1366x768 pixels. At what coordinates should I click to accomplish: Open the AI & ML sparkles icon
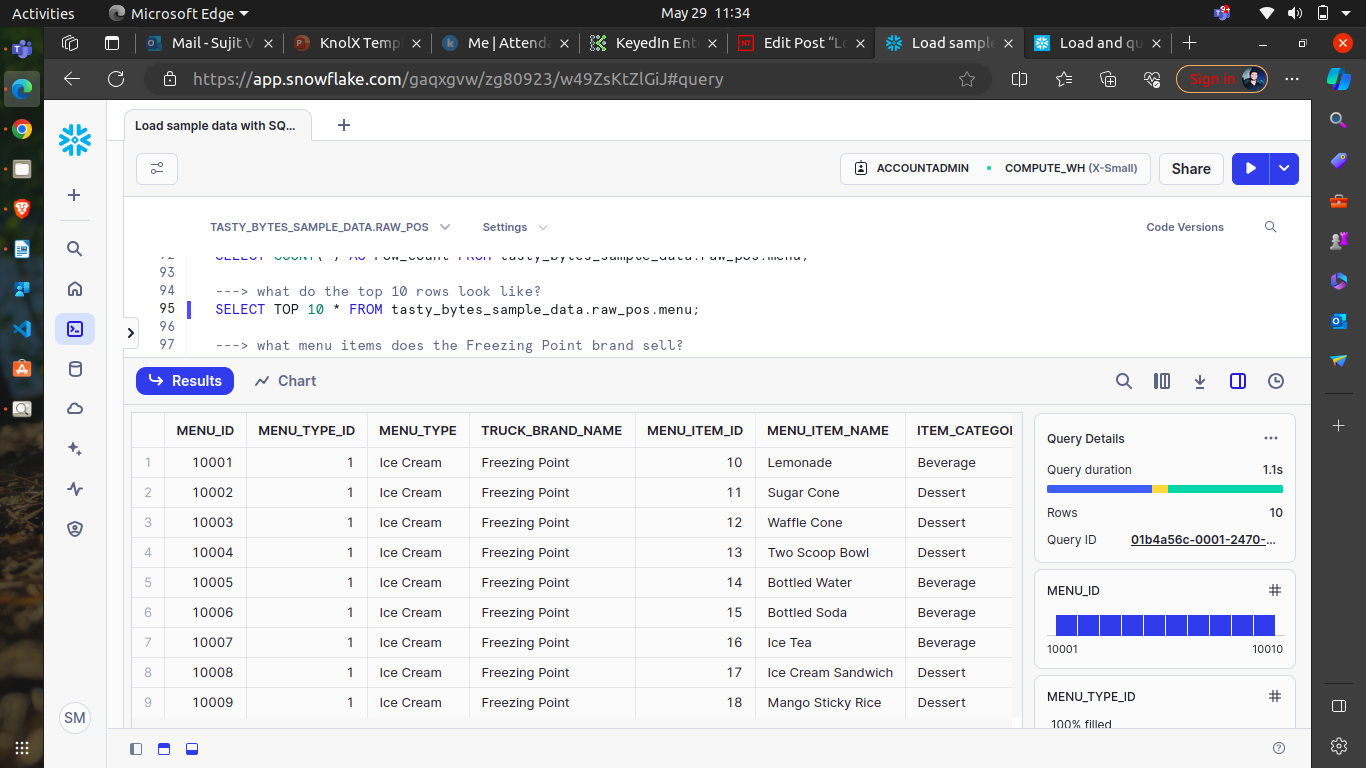75,448
